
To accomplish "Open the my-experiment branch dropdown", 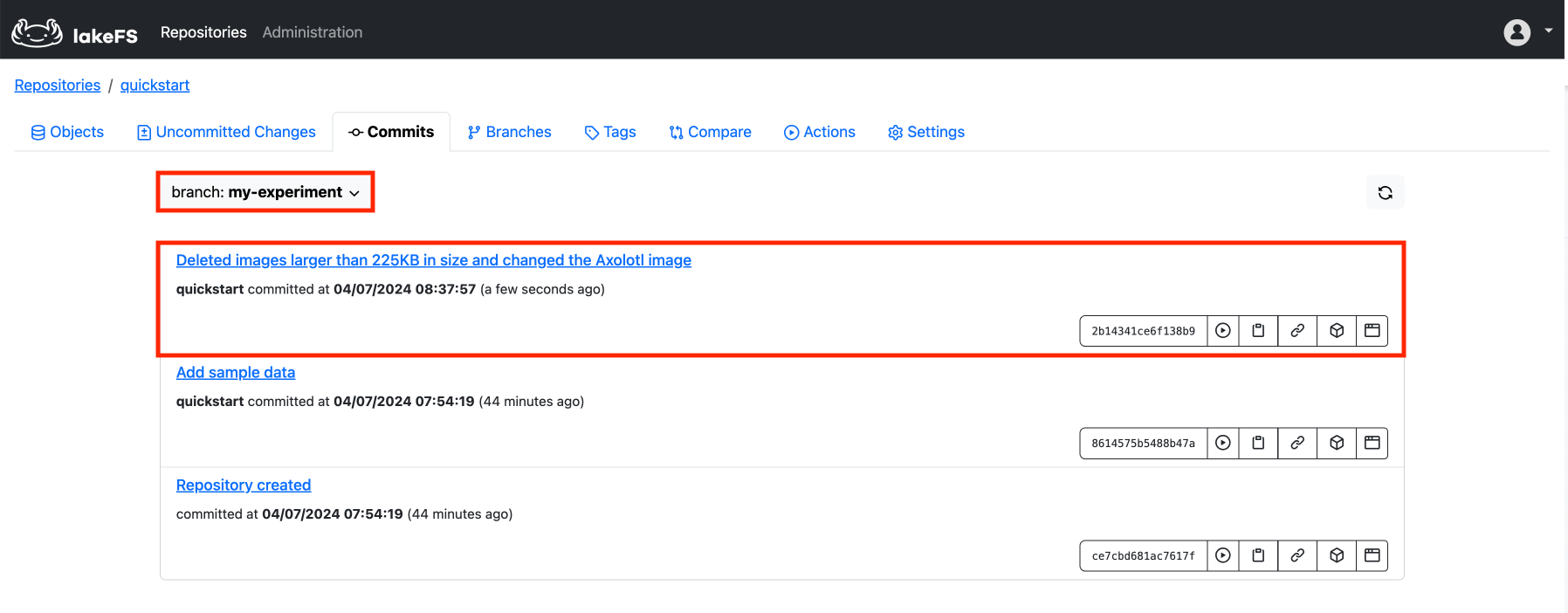I will coord(265,192).
